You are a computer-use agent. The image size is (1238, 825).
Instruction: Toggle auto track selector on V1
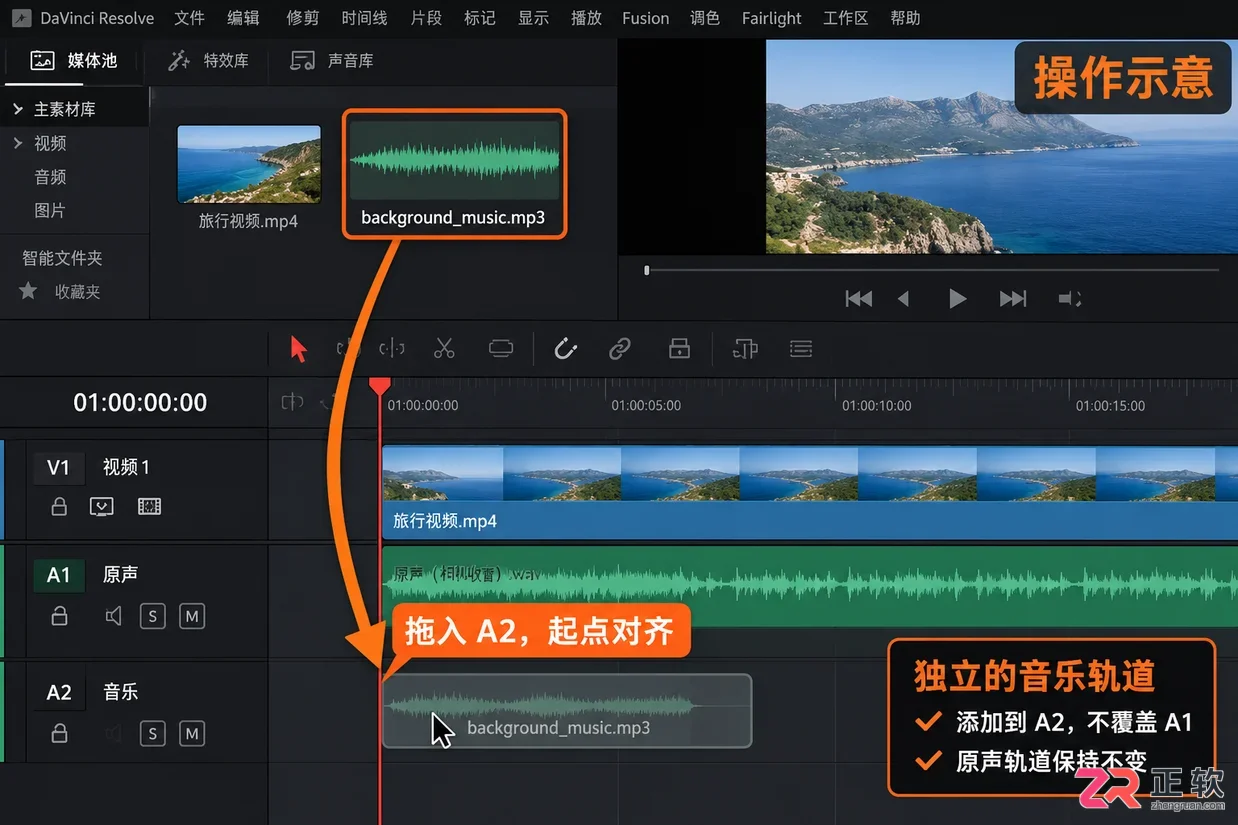pyautogui.click(x=101, y=507)
